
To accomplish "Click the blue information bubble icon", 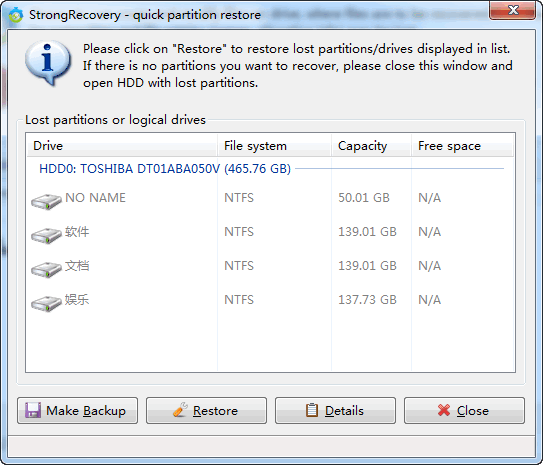I will pyautogui.click(x=48, y=63).
